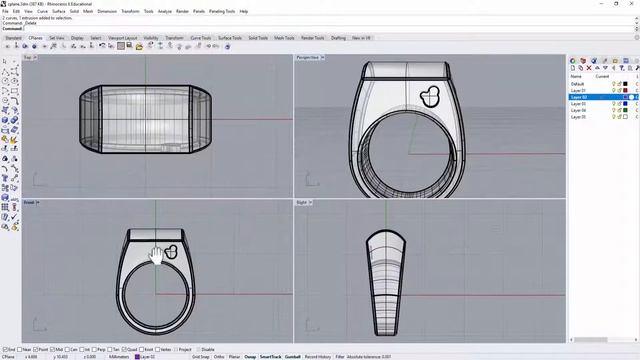Image resolution: width=640 pixels, height=360 pixels.
Task: Click the named CPlanes gray square icon
Action: [x=121, y=46]
